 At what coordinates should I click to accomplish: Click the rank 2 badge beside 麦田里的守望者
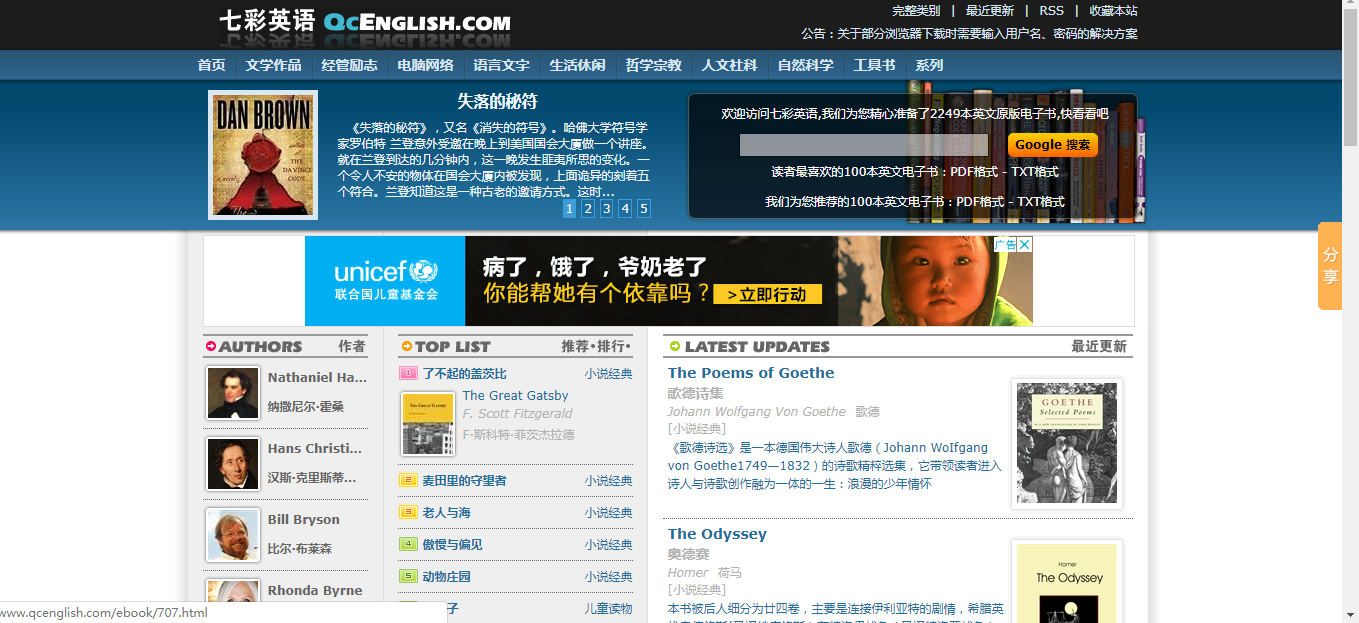[x=408, y=480]
